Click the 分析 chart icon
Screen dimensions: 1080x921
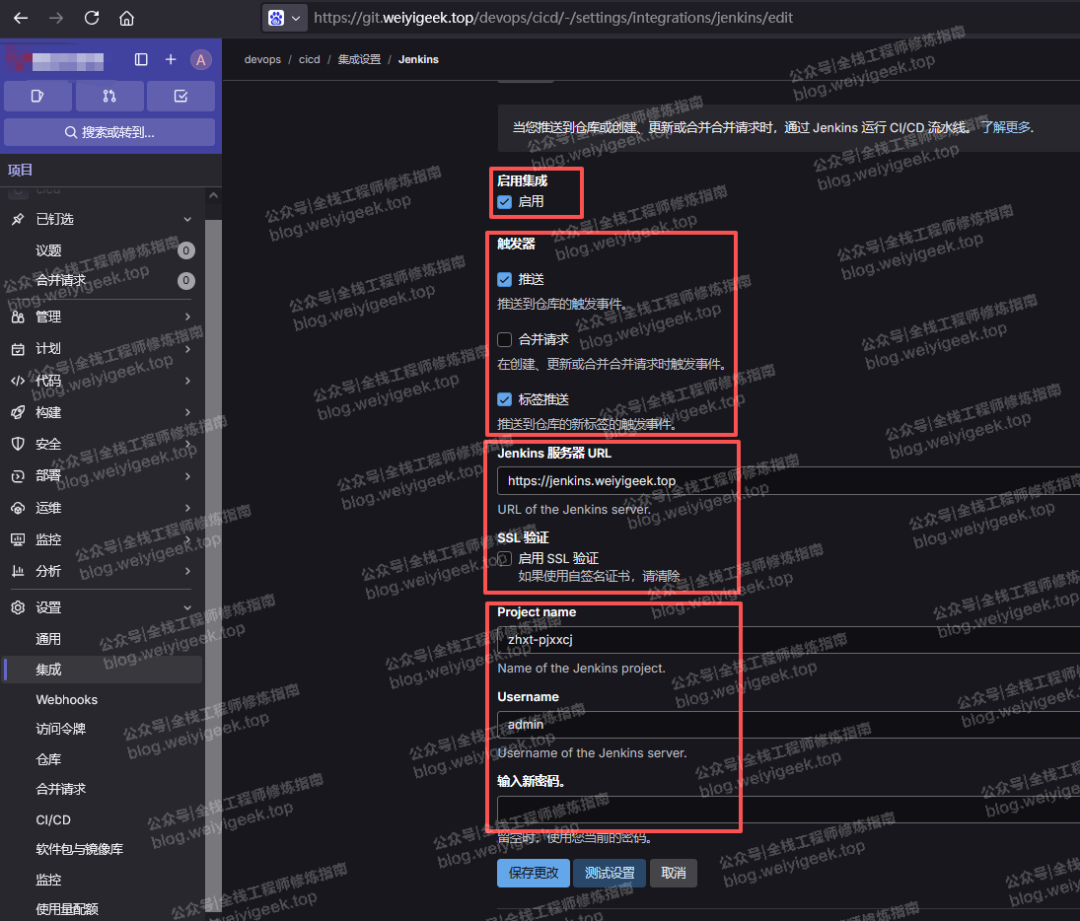coord(18,571)
